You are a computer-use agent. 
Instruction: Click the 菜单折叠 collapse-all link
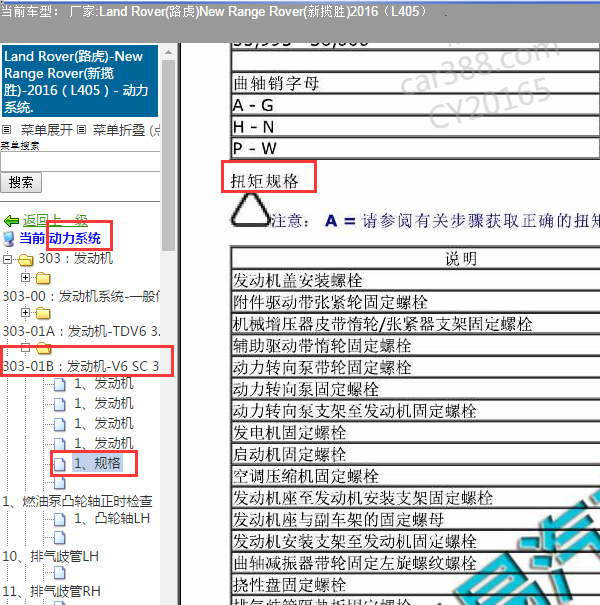[x=119, y=130]
